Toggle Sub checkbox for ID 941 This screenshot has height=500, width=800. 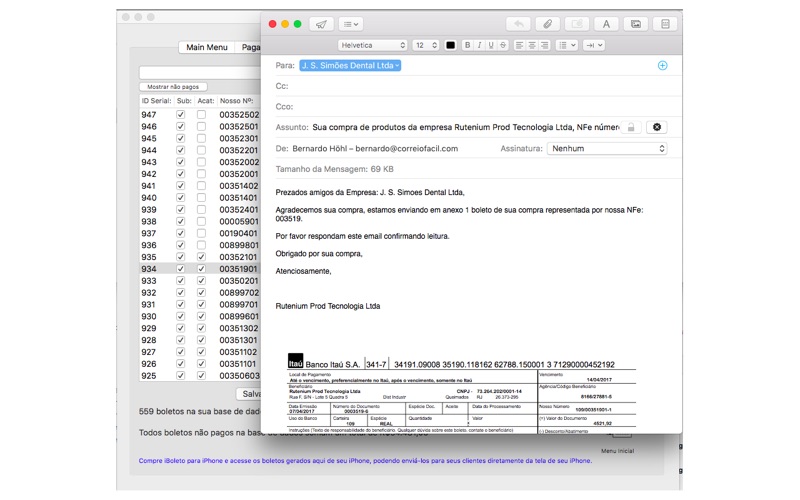tap(180, 186)
